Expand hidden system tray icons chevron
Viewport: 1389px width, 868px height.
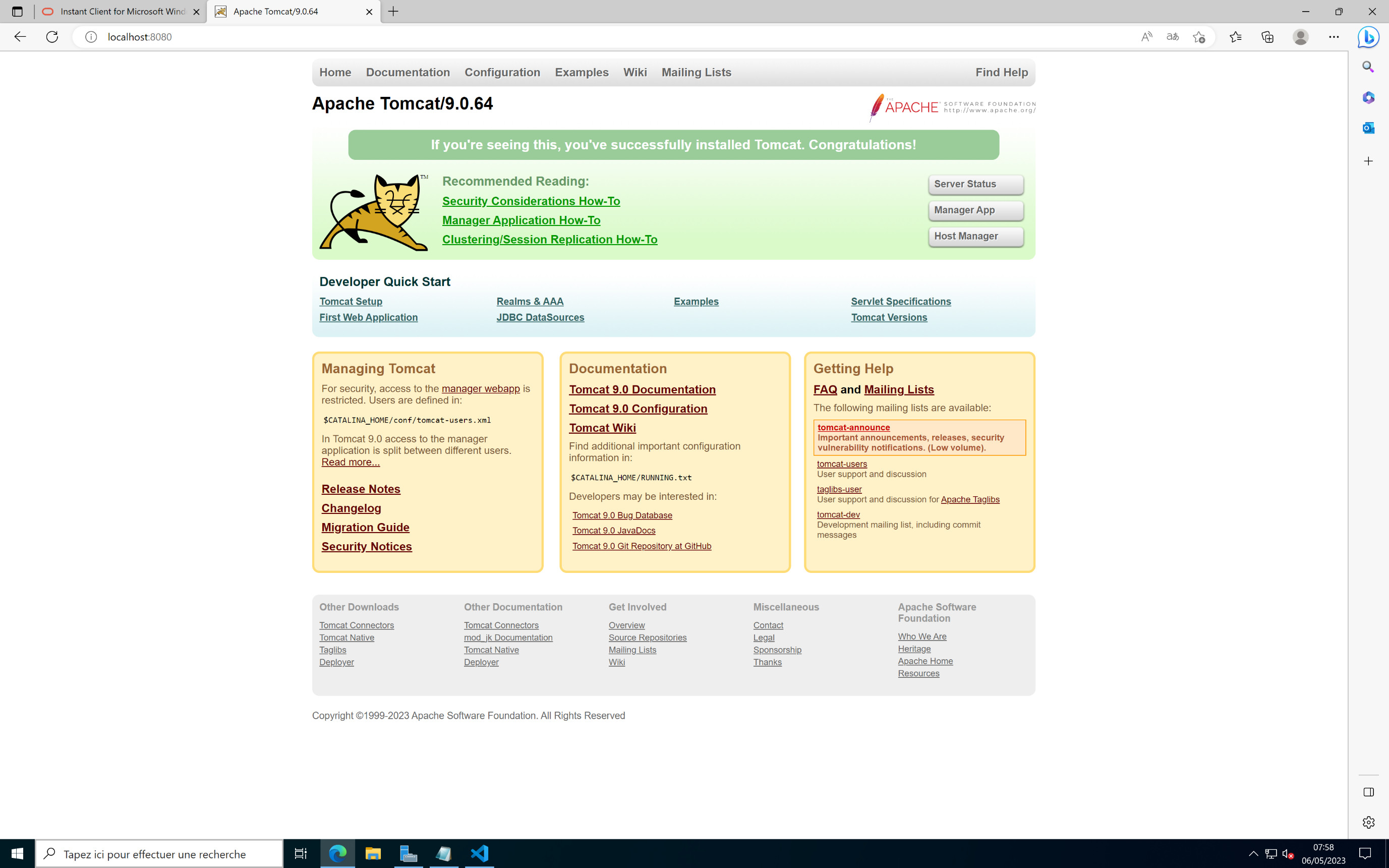1253,854
